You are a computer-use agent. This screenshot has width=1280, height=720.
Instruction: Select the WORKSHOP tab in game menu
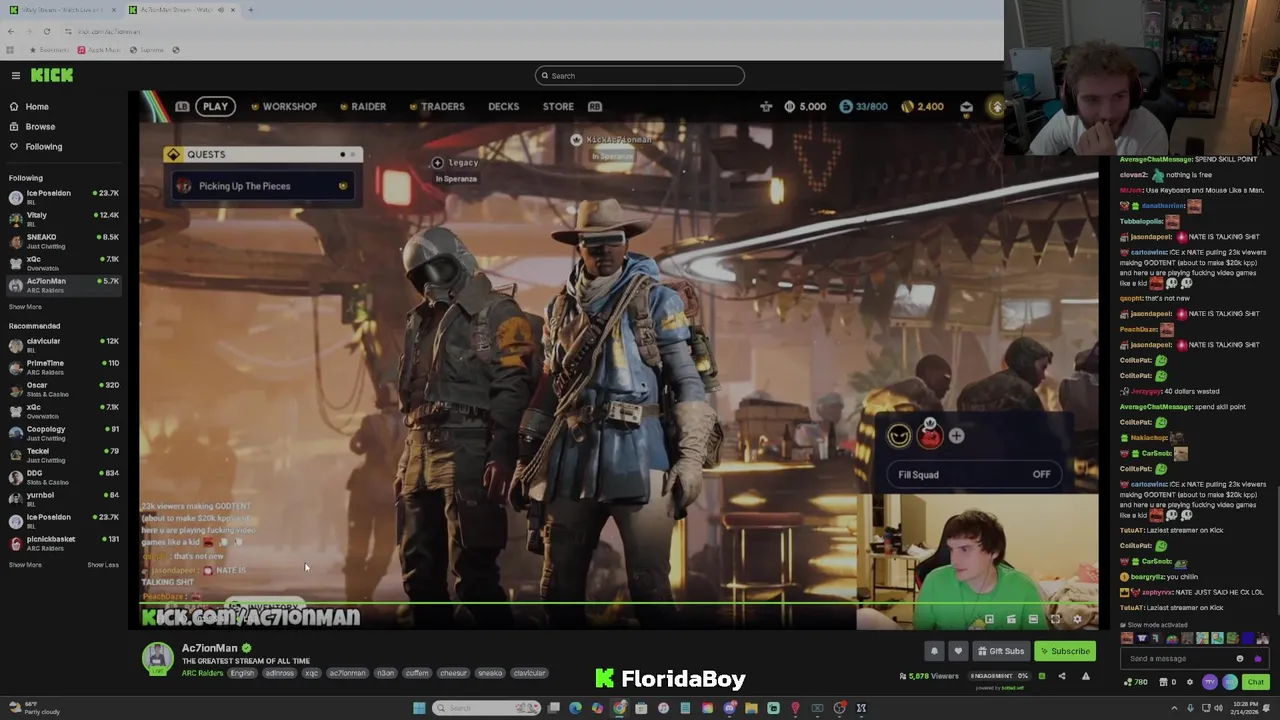[284, 106]
